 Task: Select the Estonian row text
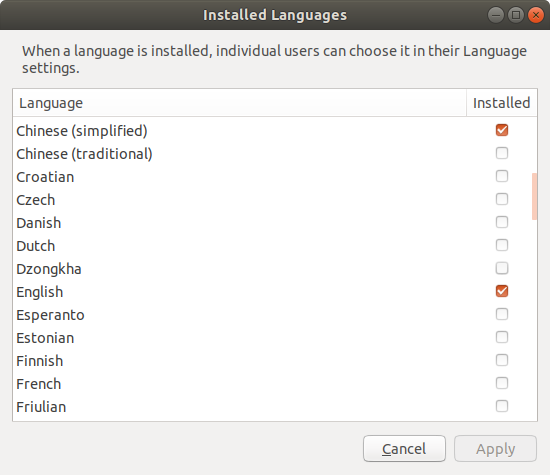[x=45, y=338]
